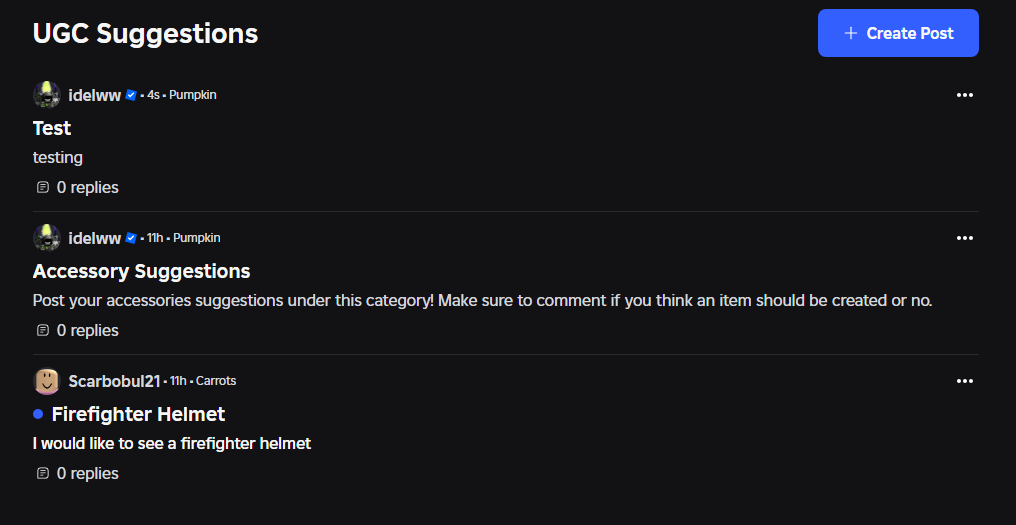This screenshot has width=1016, height=525.
Task: Click the idelww username on the Test post
Action: pyautogui.click(x=95, y=95)
